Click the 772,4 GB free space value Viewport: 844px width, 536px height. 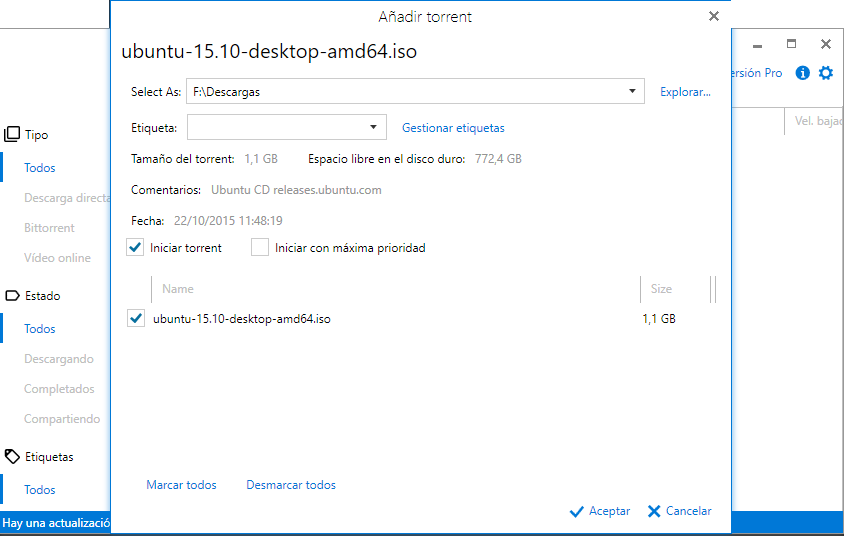pos(498,159)
